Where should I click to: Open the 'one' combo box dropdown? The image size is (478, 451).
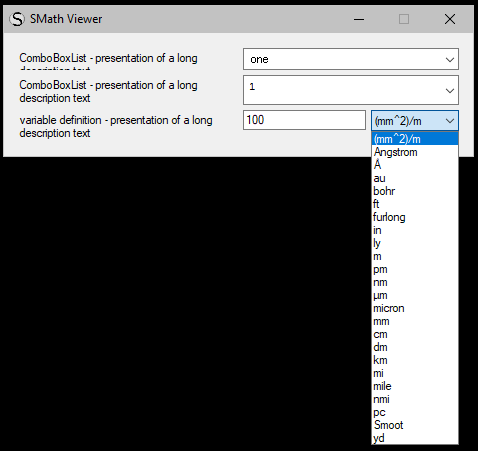point(351,59)
